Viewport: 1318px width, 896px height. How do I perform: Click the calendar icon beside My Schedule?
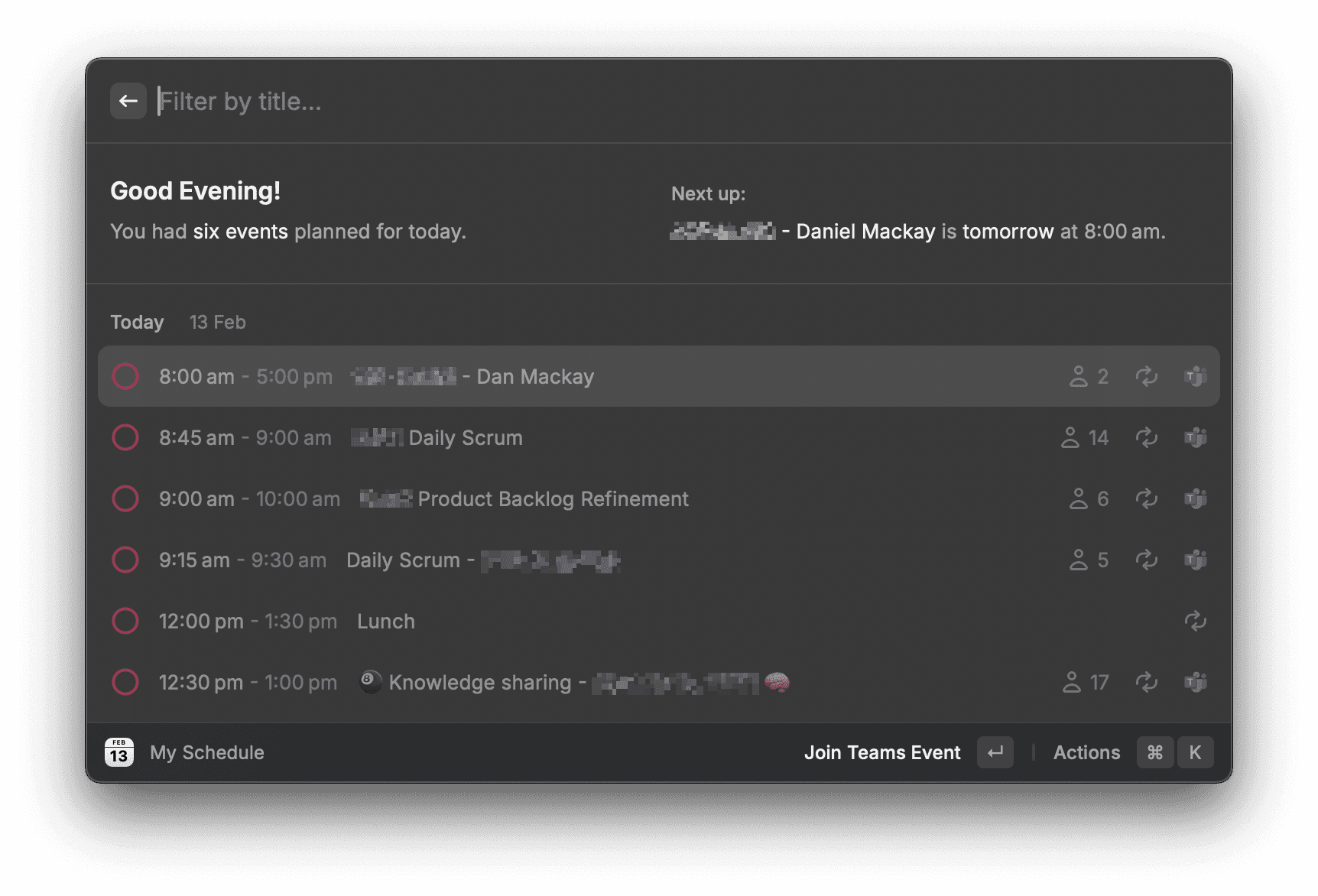(119, 752)
